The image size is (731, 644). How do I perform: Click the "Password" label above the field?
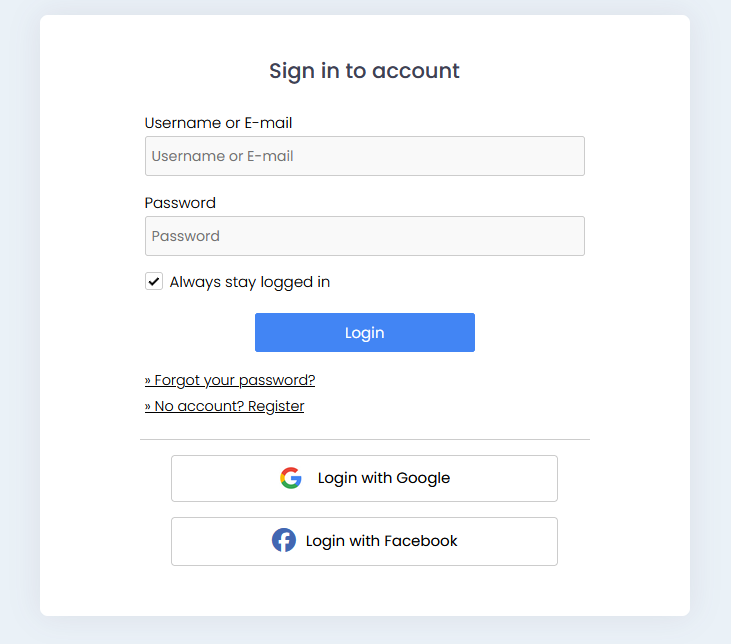coord(180,203)
